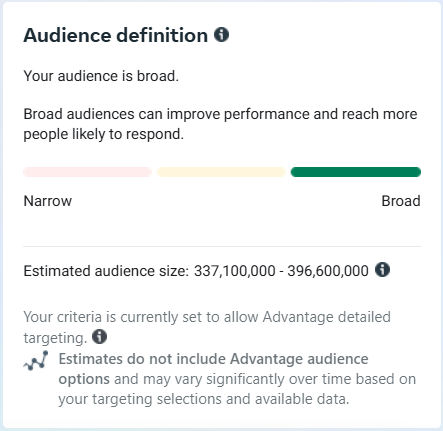
Task: Click 'Your audience is broad.' text
Action: tap(101, 76)
